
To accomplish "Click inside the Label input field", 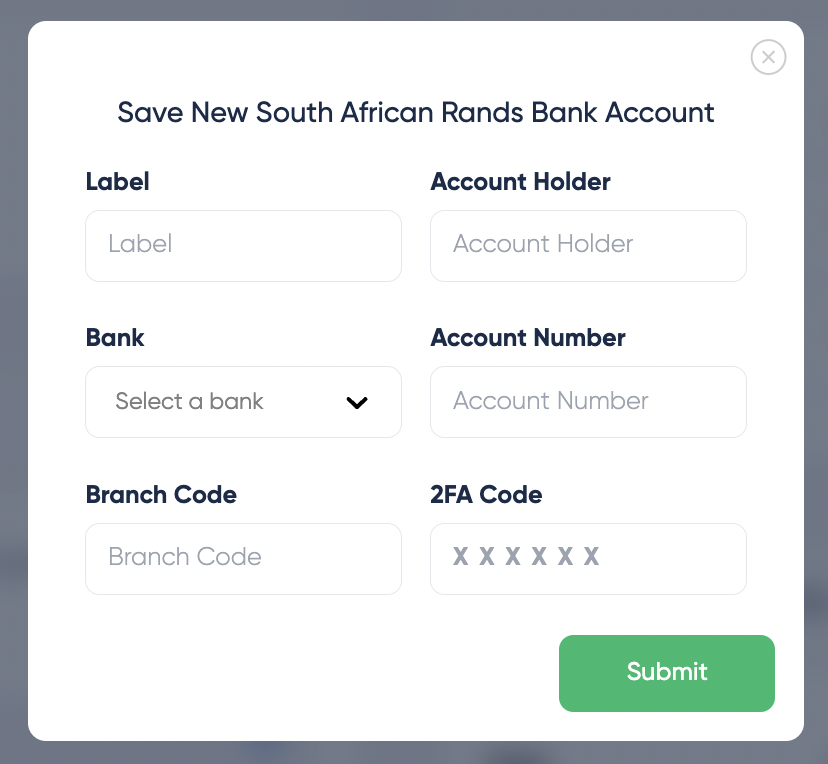I will click(x=243, y=246).
